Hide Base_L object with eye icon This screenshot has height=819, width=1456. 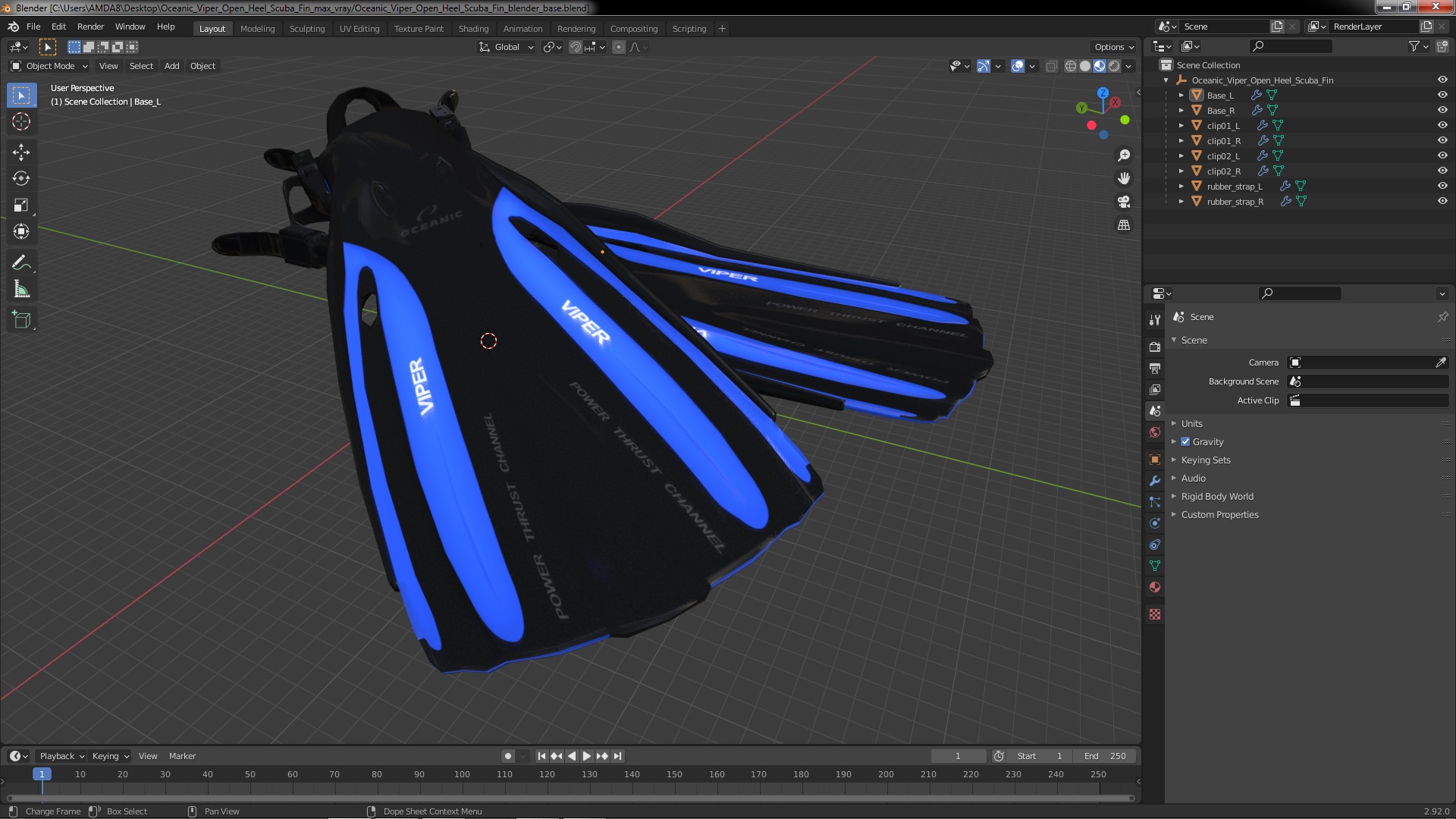[x=1442, y=95]
